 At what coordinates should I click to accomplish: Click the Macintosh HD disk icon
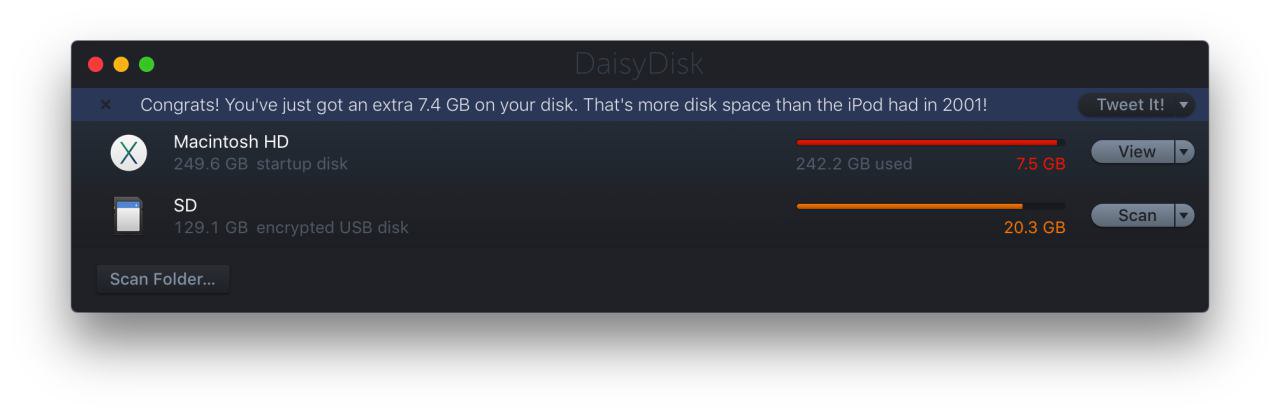[128, 152]
